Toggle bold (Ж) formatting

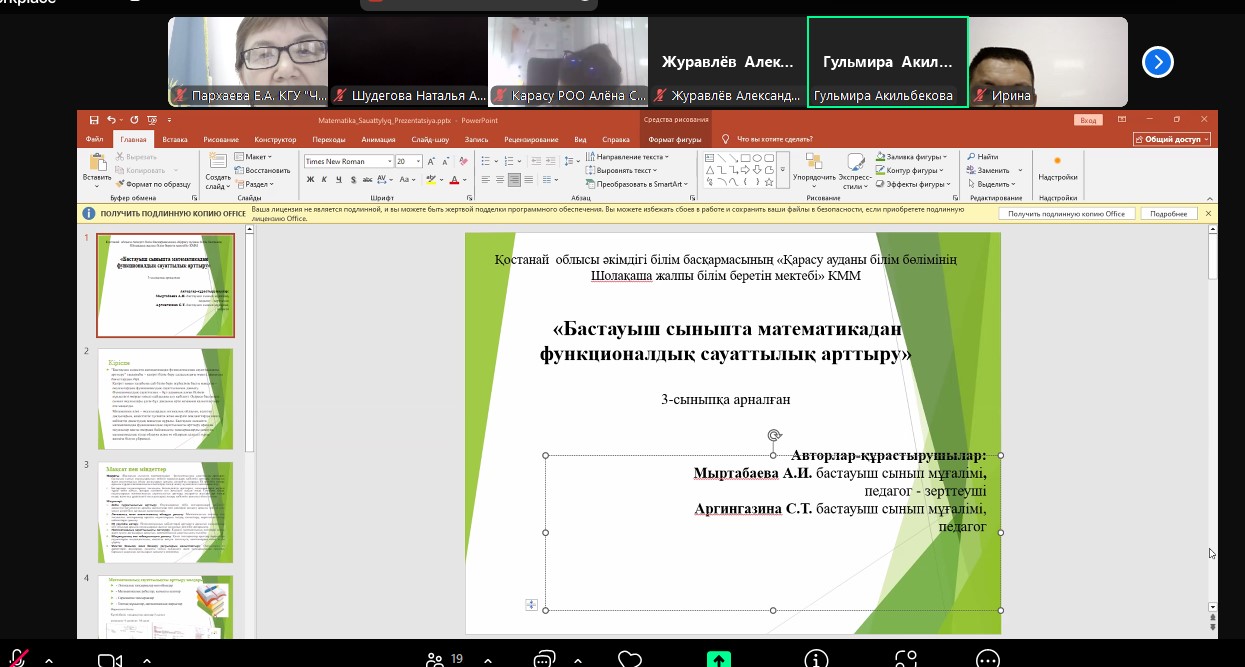[x=310, y=180]
